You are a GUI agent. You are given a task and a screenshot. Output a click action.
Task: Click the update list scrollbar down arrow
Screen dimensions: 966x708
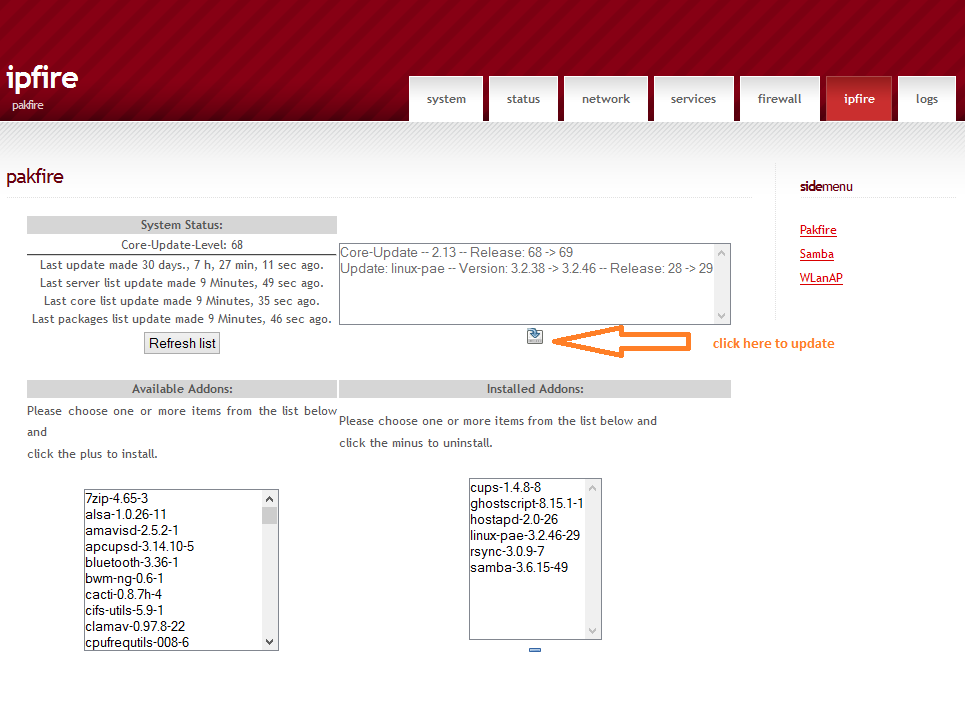pos(721,315)
